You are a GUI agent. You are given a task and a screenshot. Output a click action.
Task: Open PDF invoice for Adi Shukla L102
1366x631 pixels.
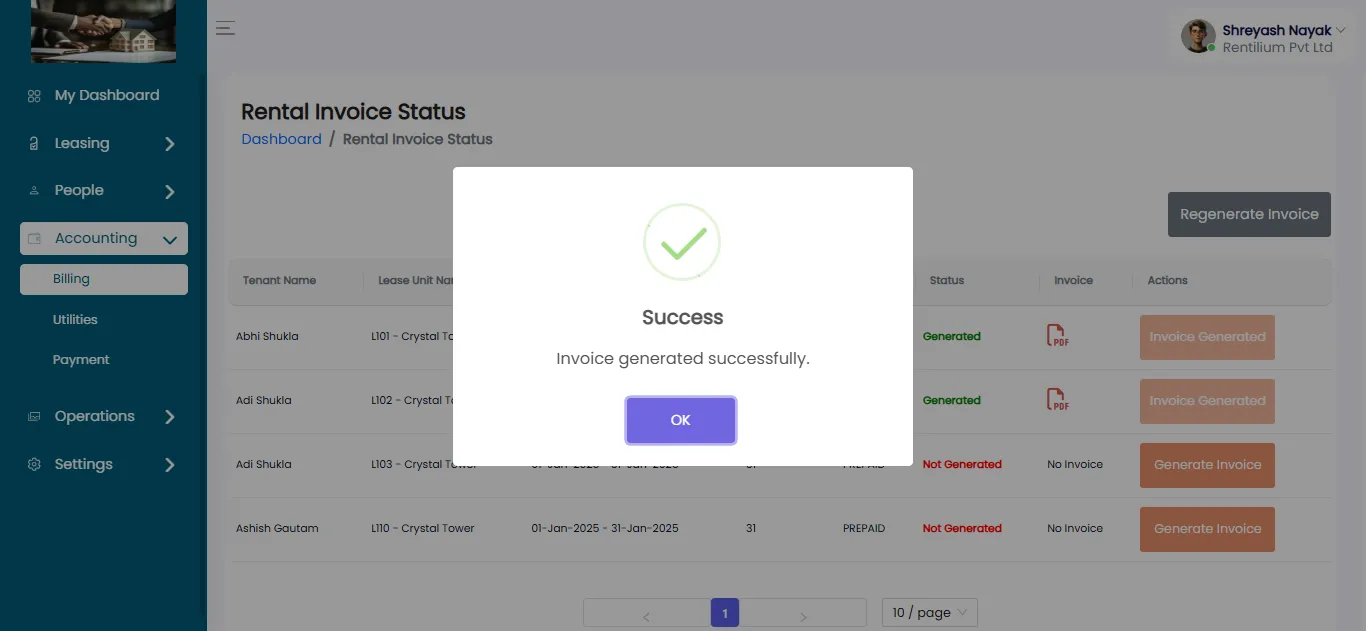coord(1057,400)
